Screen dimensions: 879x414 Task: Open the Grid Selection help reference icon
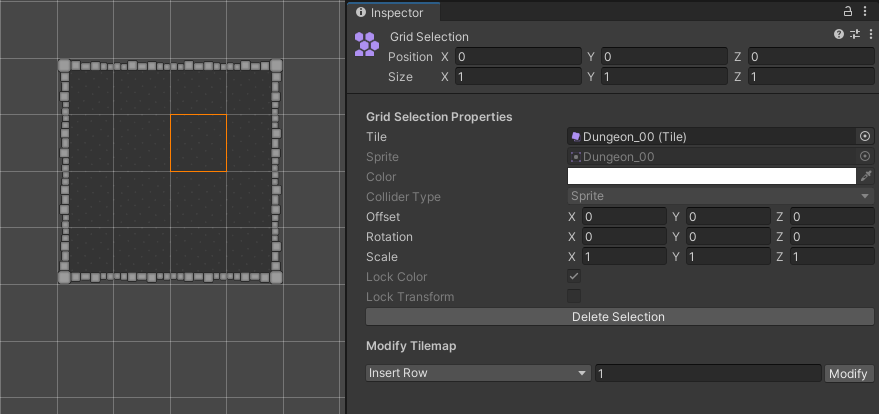(x=840, y=35)
